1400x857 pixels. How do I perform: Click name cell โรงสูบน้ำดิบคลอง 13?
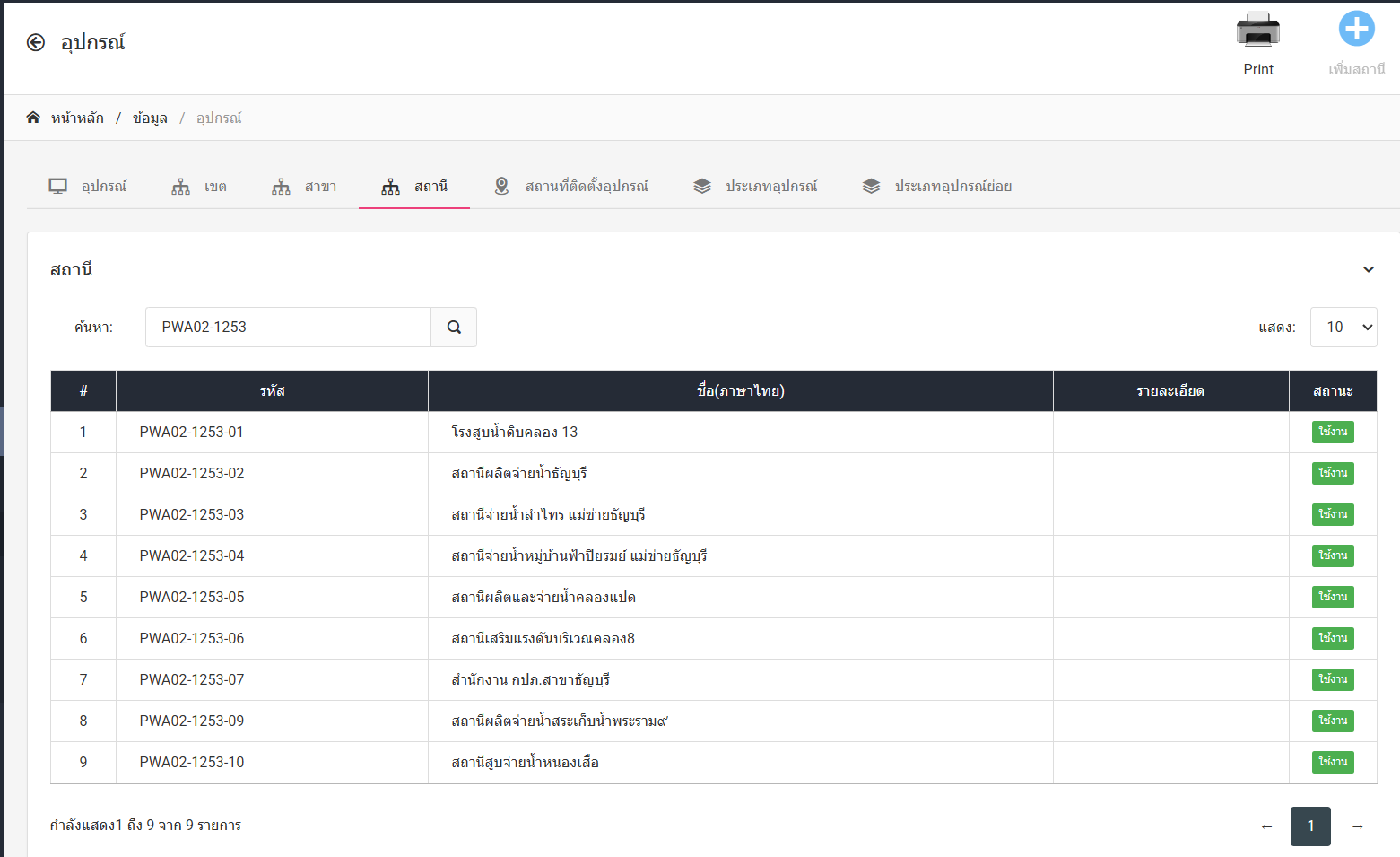pos(741,433)
